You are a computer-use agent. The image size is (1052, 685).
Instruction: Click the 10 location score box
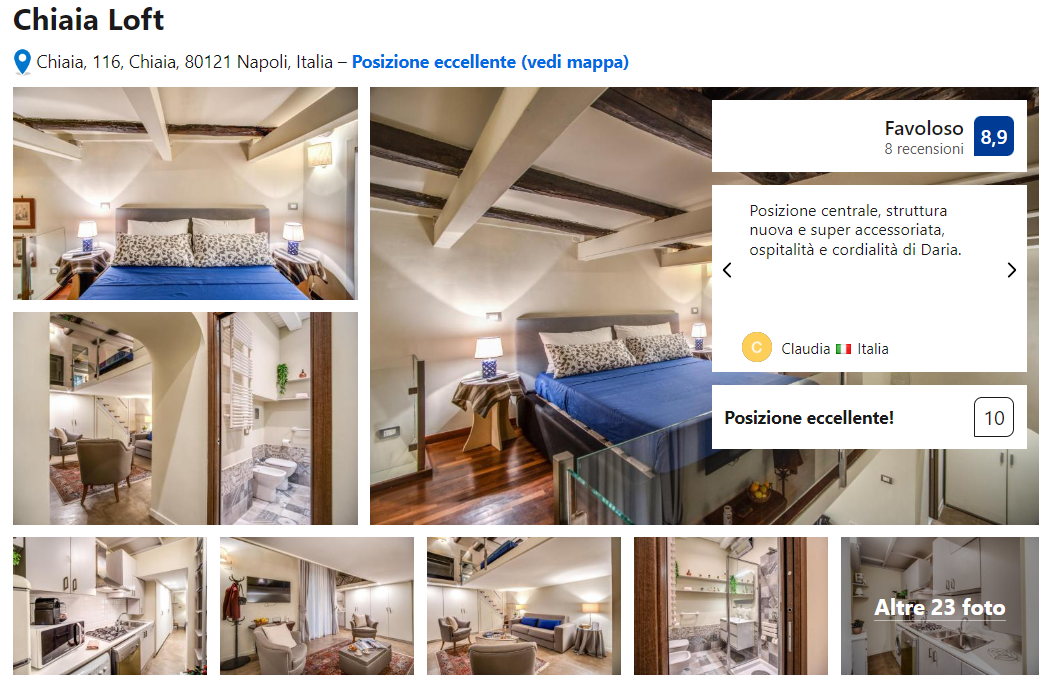coord(994,417)
